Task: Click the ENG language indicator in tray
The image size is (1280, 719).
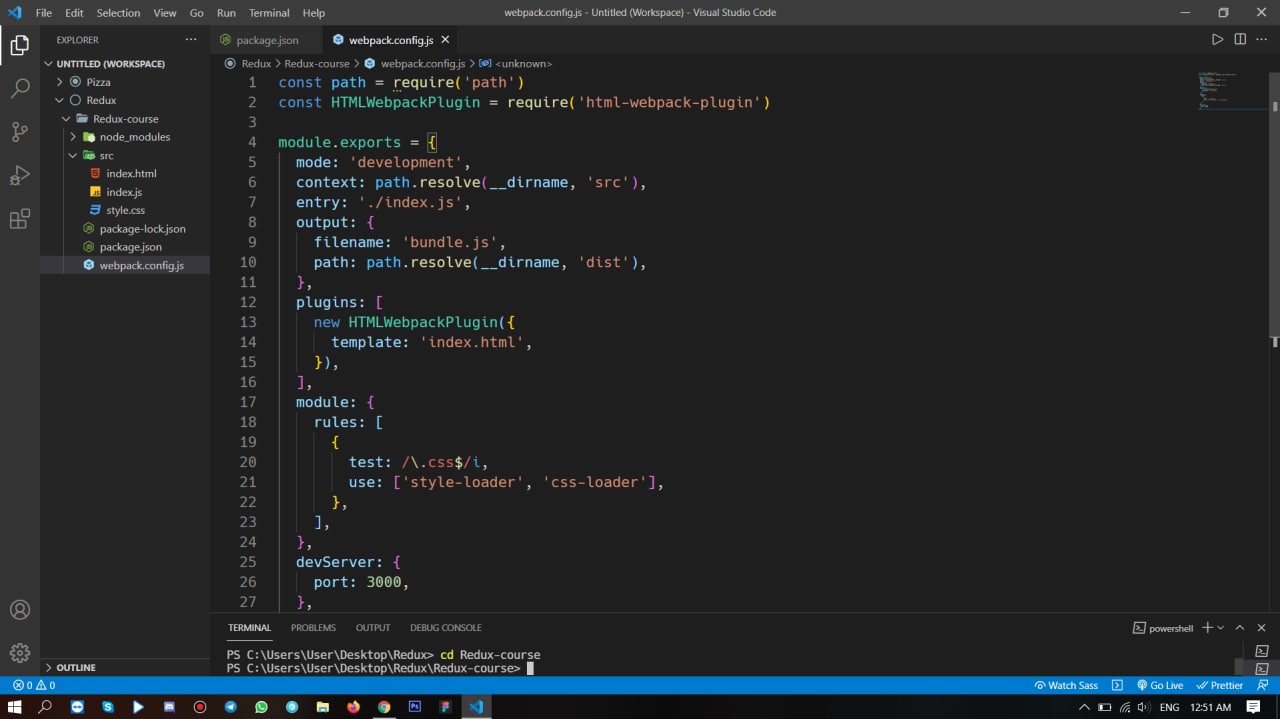Action: 1169,707
